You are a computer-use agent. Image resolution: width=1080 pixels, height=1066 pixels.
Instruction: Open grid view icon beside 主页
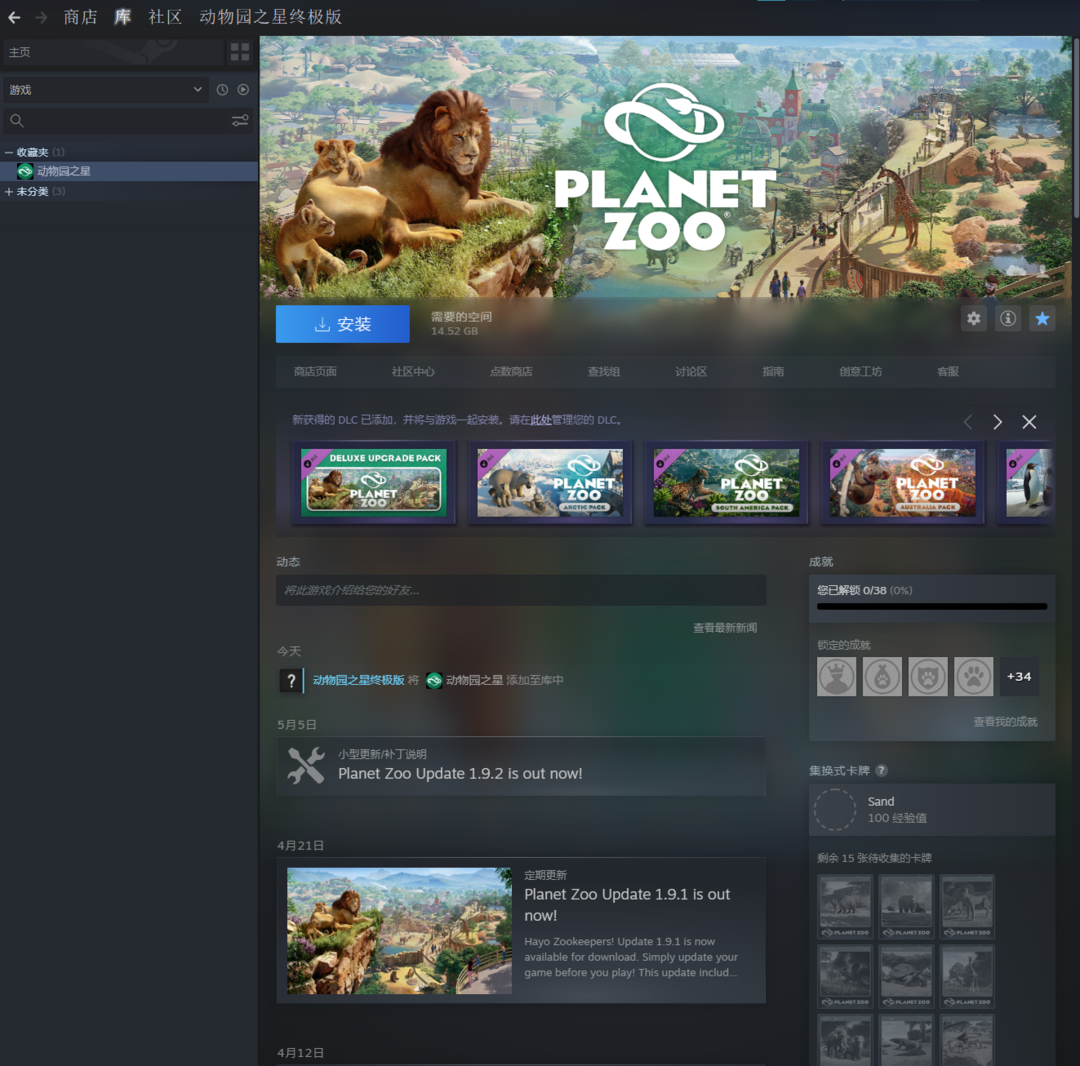tap(240, 52)
